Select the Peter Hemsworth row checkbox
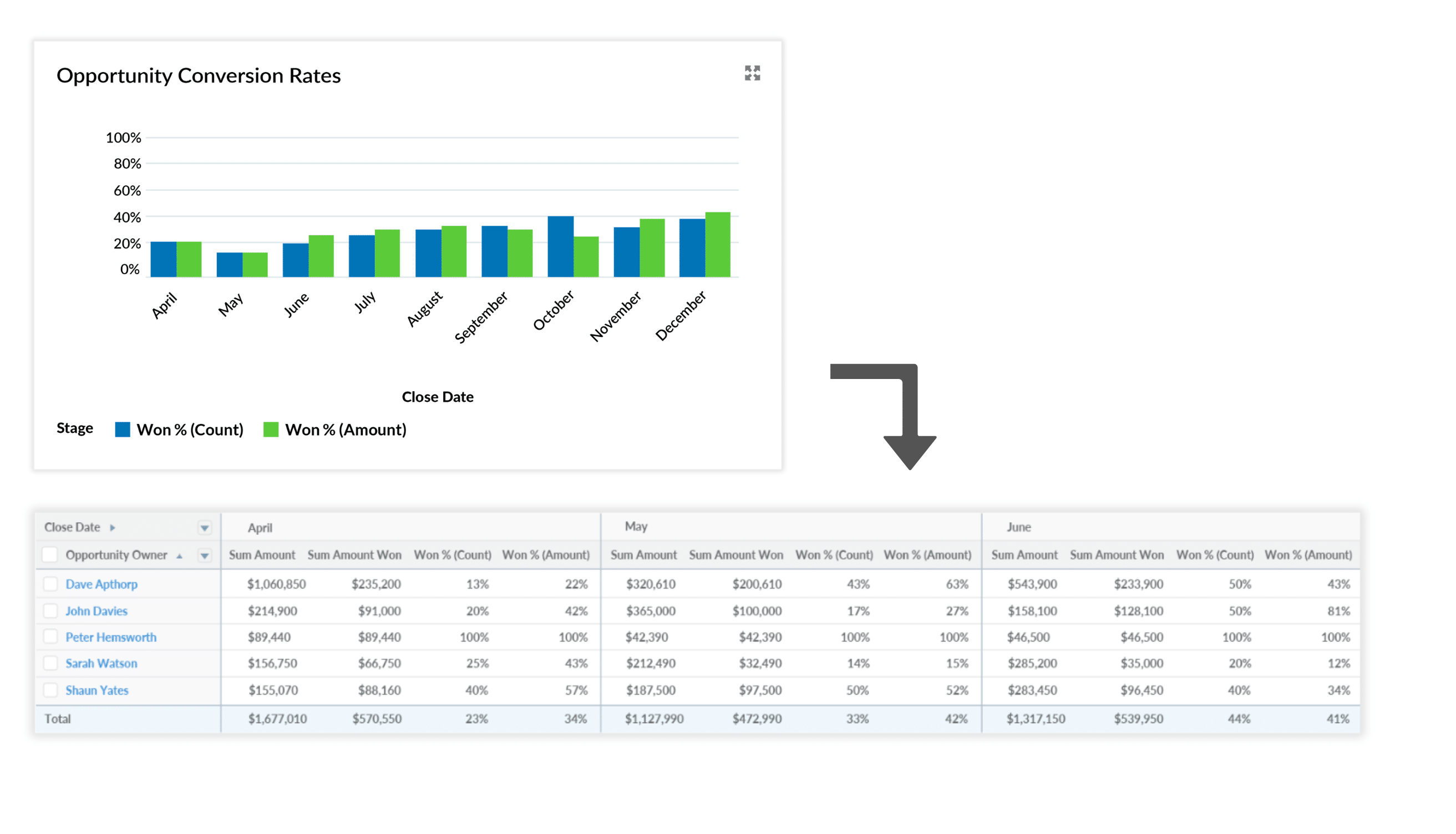1456x834 pixels. [x=50, y=636]
